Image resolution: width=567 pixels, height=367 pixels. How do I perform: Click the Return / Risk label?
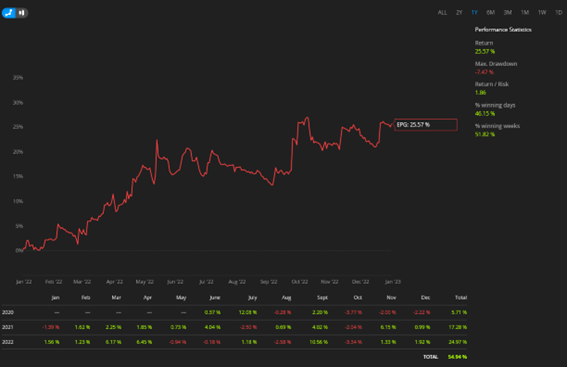tap(491, 84)
